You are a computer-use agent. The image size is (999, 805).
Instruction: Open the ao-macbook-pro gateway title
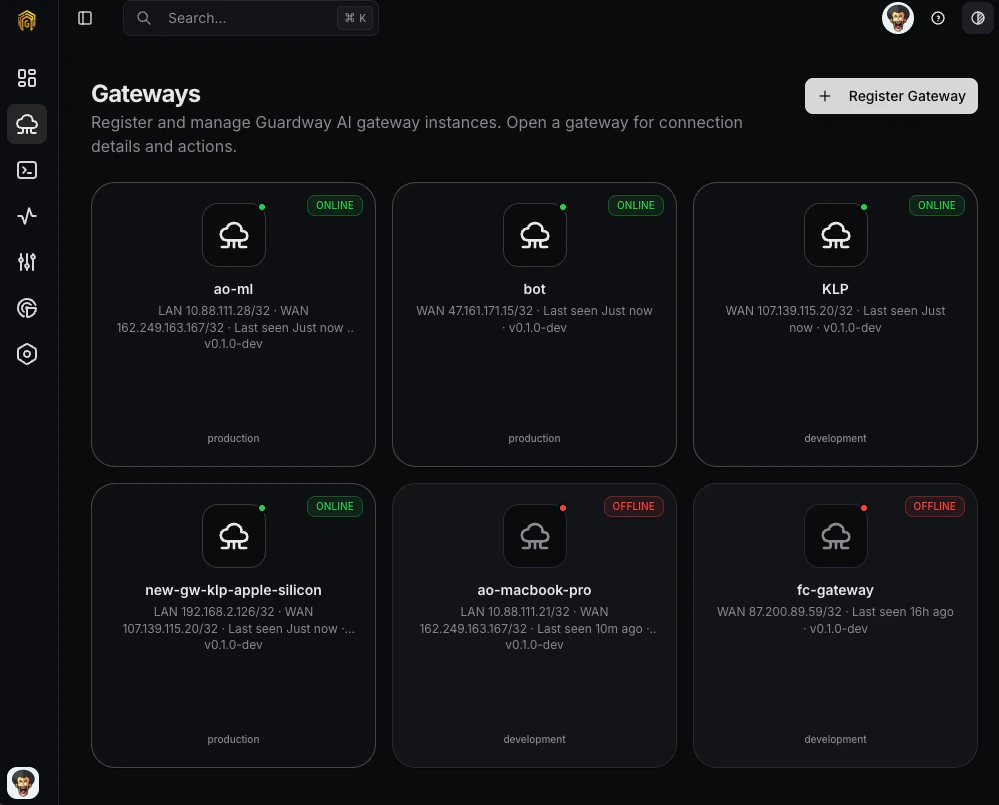535,590
